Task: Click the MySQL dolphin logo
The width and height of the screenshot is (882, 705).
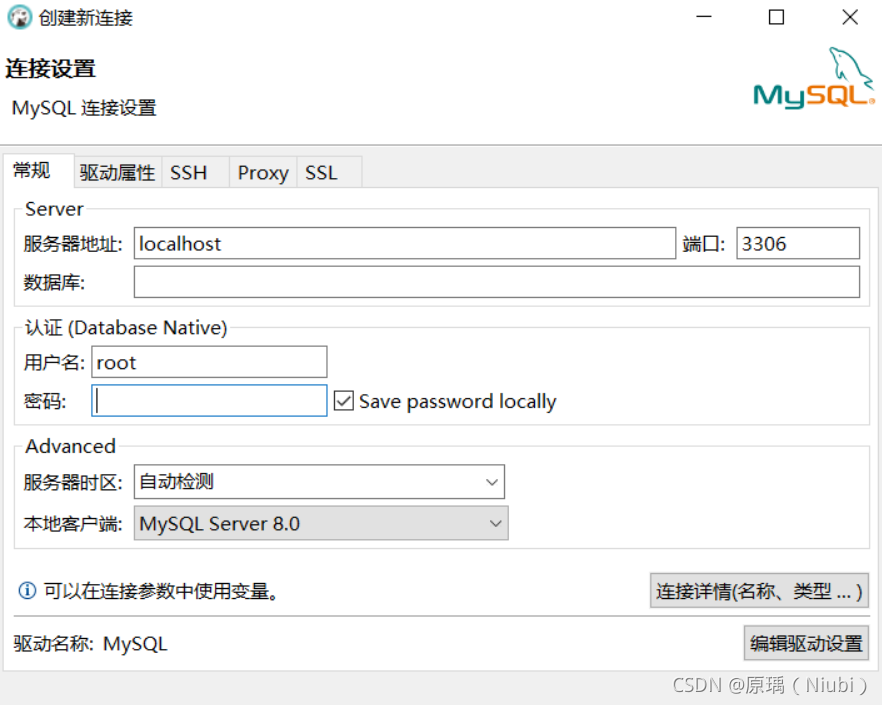Action: tap(814, 79)
